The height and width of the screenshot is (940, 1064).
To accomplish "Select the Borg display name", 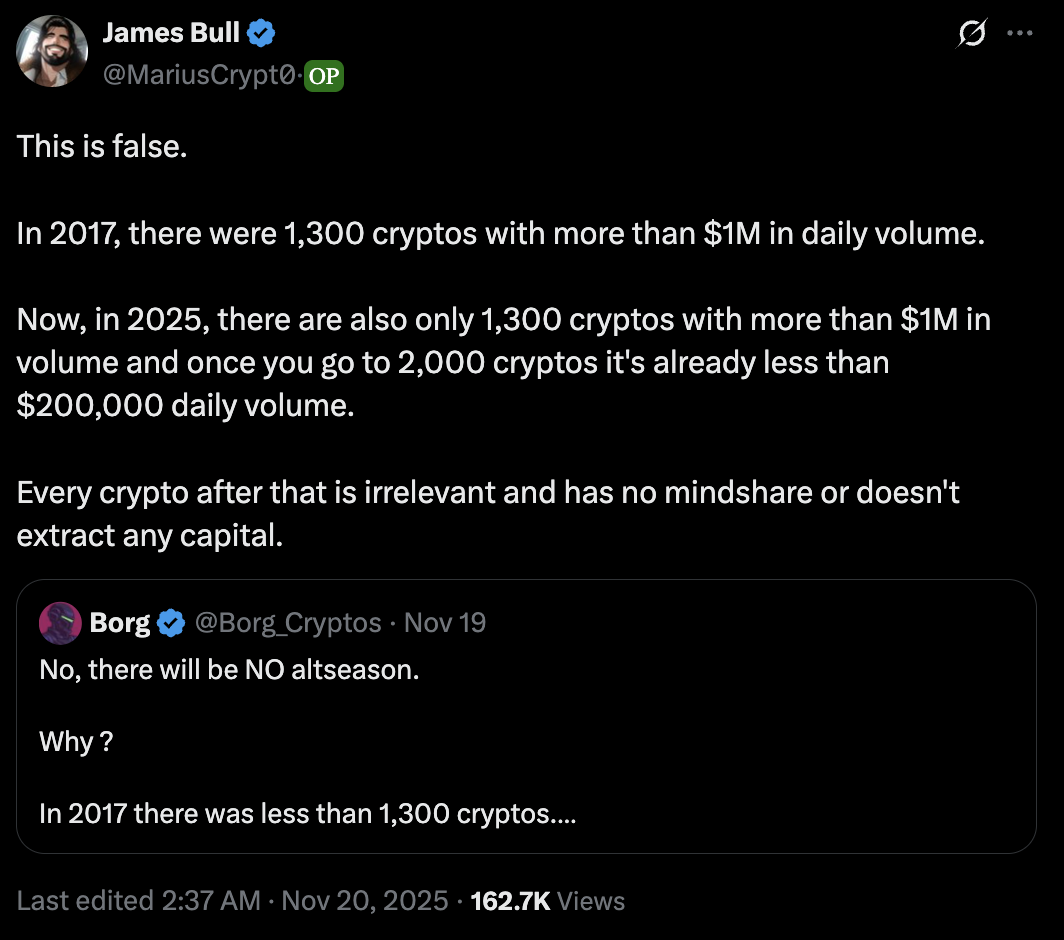I will (x=119, y=622).
